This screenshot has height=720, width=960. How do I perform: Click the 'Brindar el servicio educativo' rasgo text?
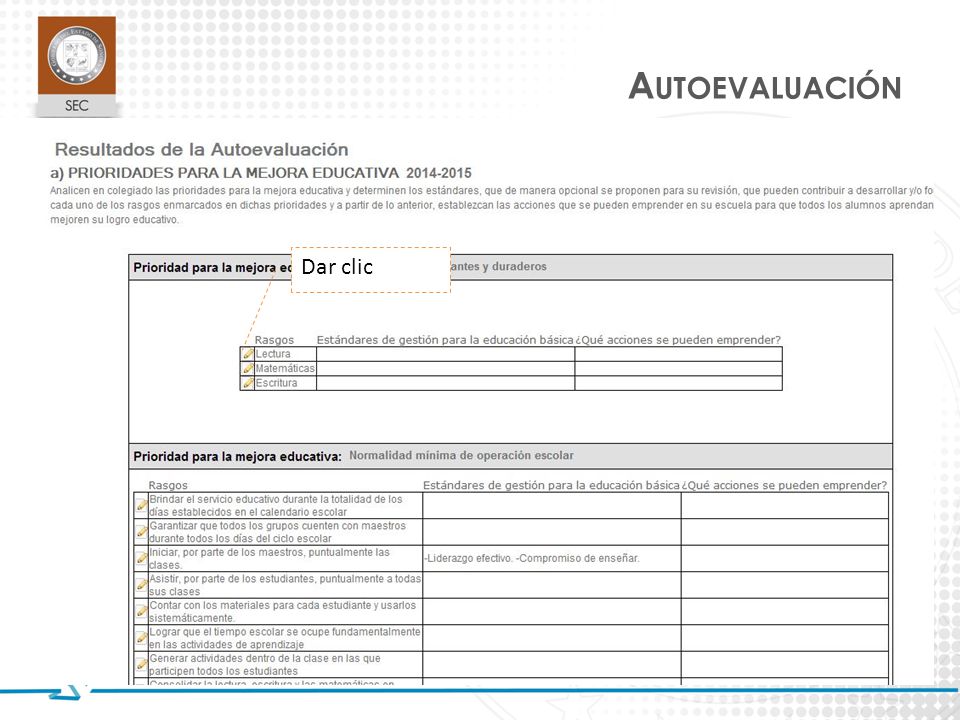[x=276, y=506]
